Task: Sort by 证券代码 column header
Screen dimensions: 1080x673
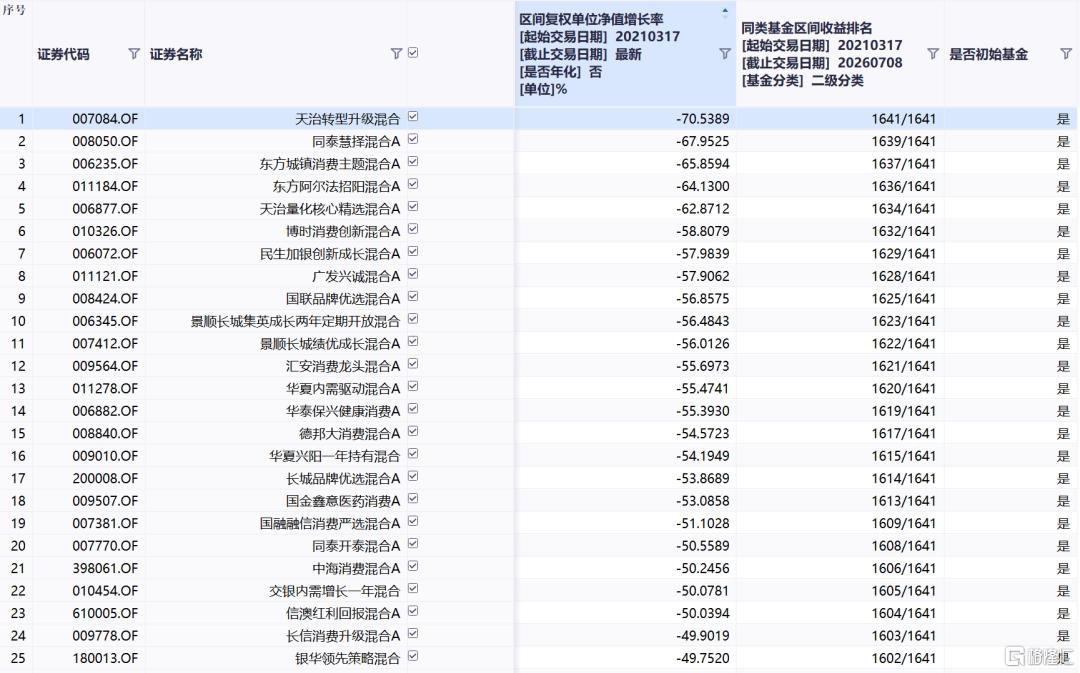Action: [x=63, y=54]
